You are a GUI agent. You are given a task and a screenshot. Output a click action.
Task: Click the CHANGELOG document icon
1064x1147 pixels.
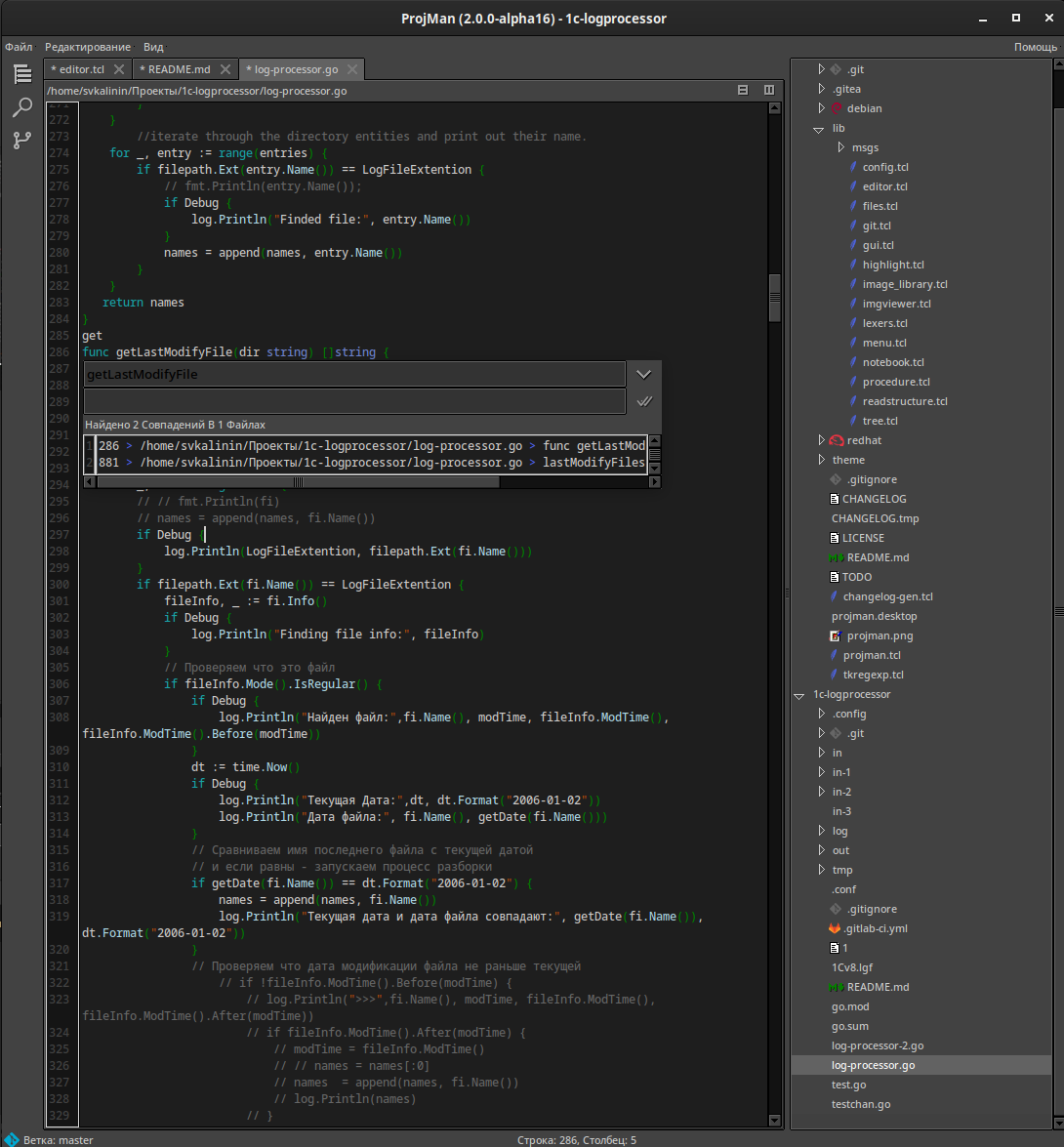click(x=835, y=499)
